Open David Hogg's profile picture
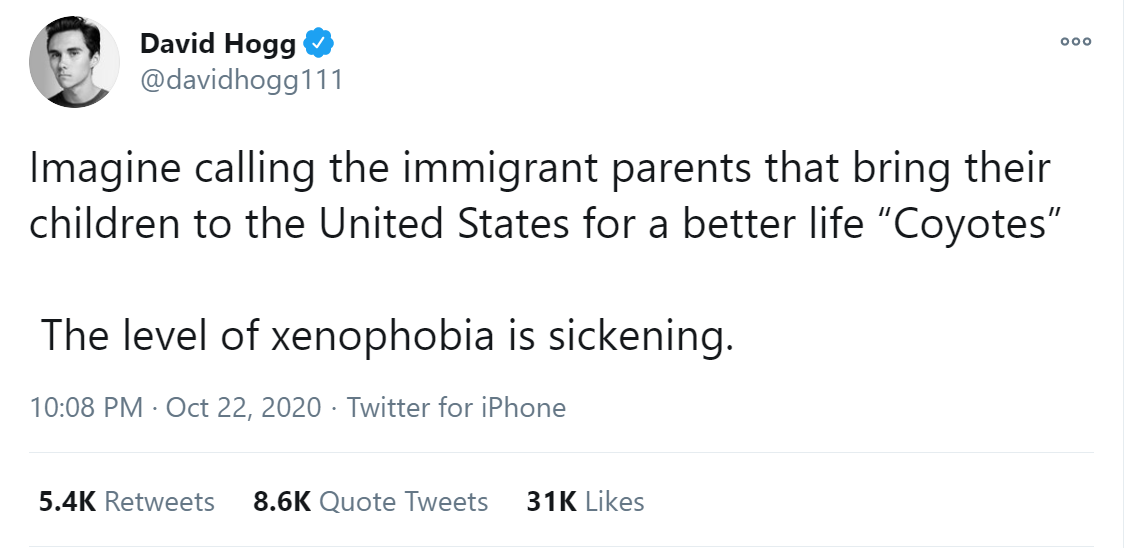The width and height of the screenshot is (1128, 548). point(69,62)
